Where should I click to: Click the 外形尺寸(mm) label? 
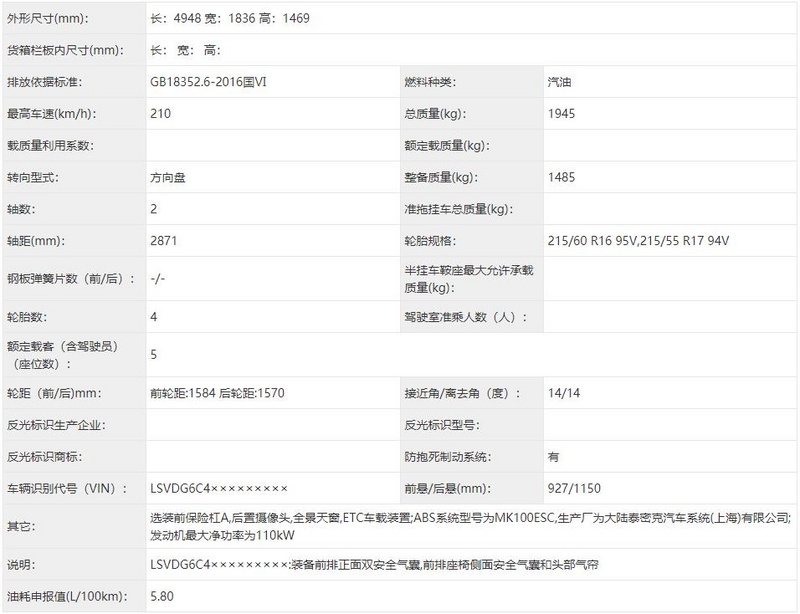pyautogui.click(x=47, y=18)
